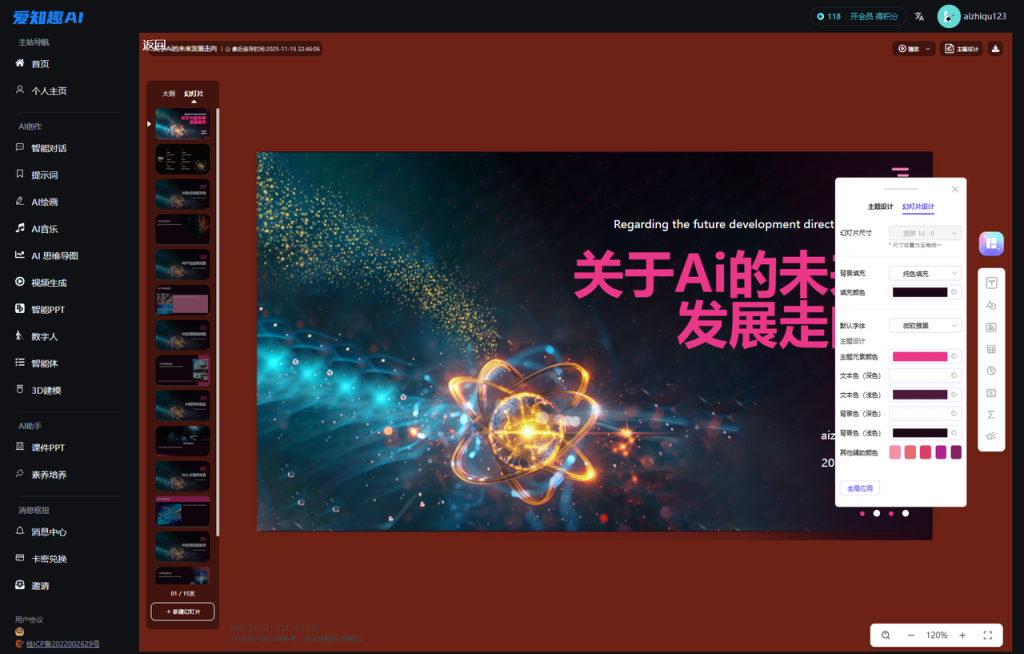Open the 背景填充 fill type dropdown
1024x654 pixels.
(925, 273)
